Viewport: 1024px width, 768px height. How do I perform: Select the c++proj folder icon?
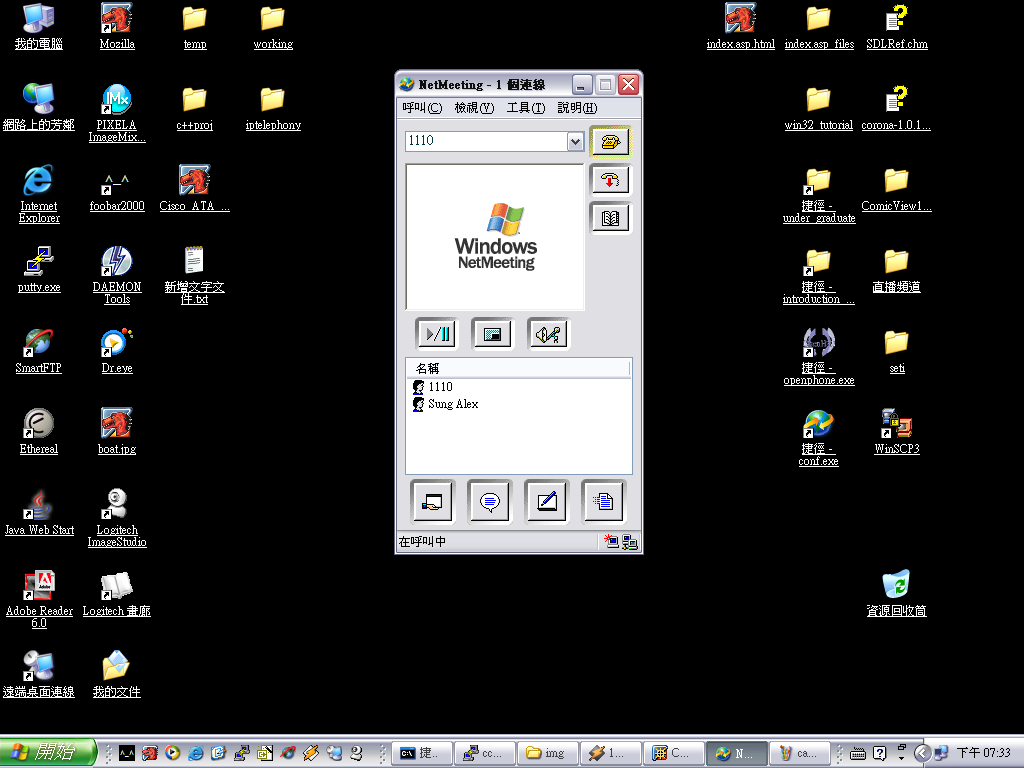195,108
